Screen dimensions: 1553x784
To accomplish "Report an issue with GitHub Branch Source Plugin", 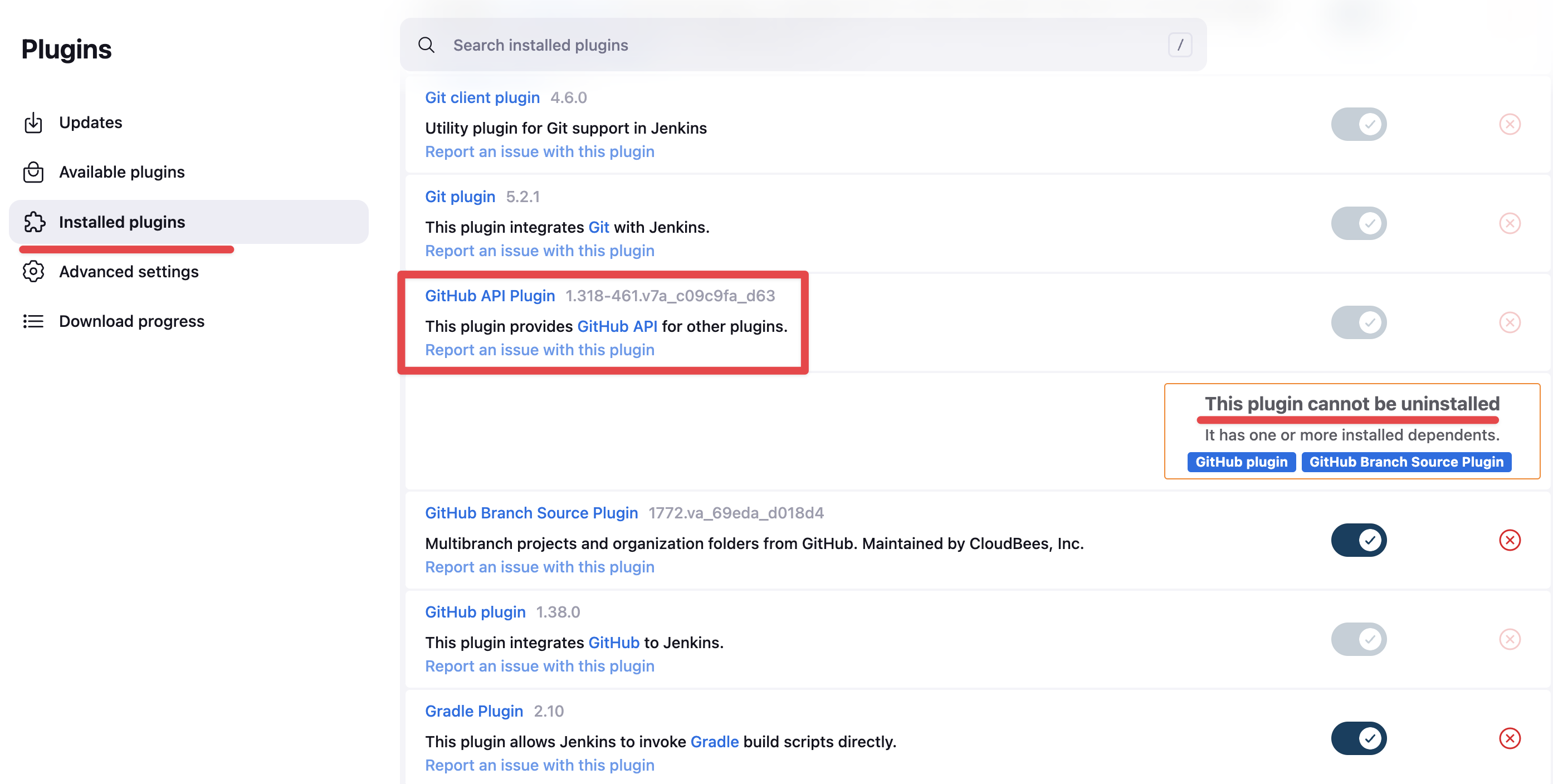I will [x=540, y=567].
